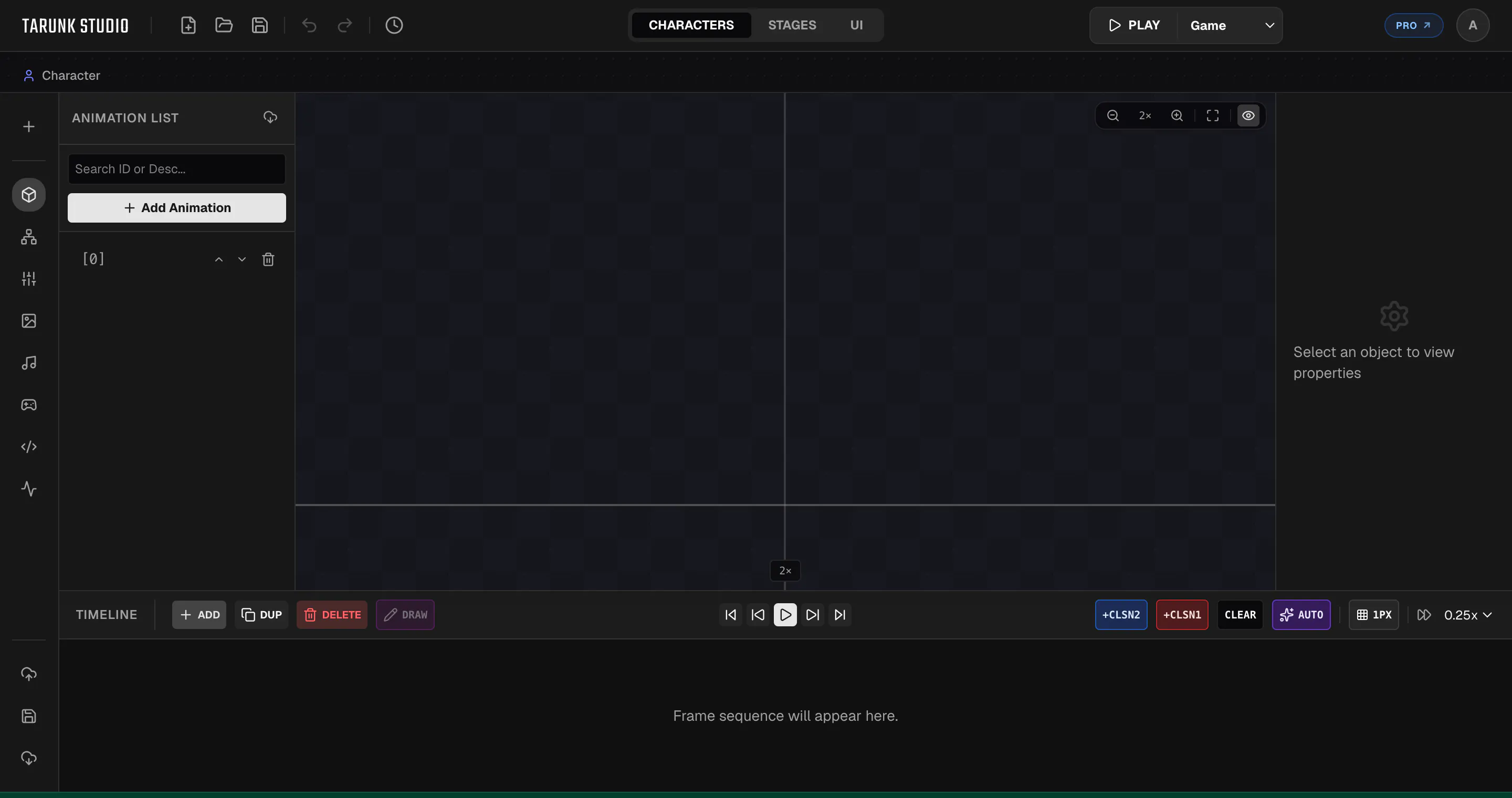Click the Character breadcrumb
Screen dimensions: 1512x798
pyautogui.click(x=61, y=76)
